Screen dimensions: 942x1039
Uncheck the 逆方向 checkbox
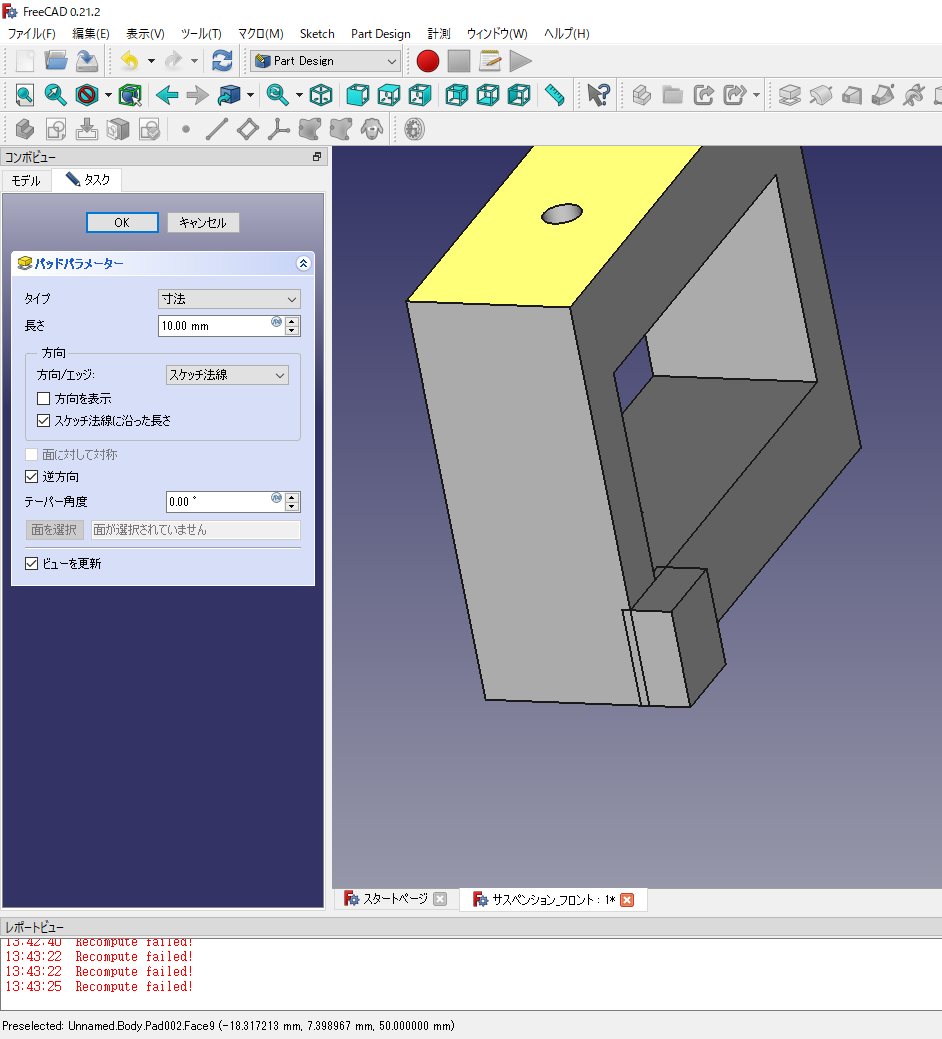pos(31,476)
